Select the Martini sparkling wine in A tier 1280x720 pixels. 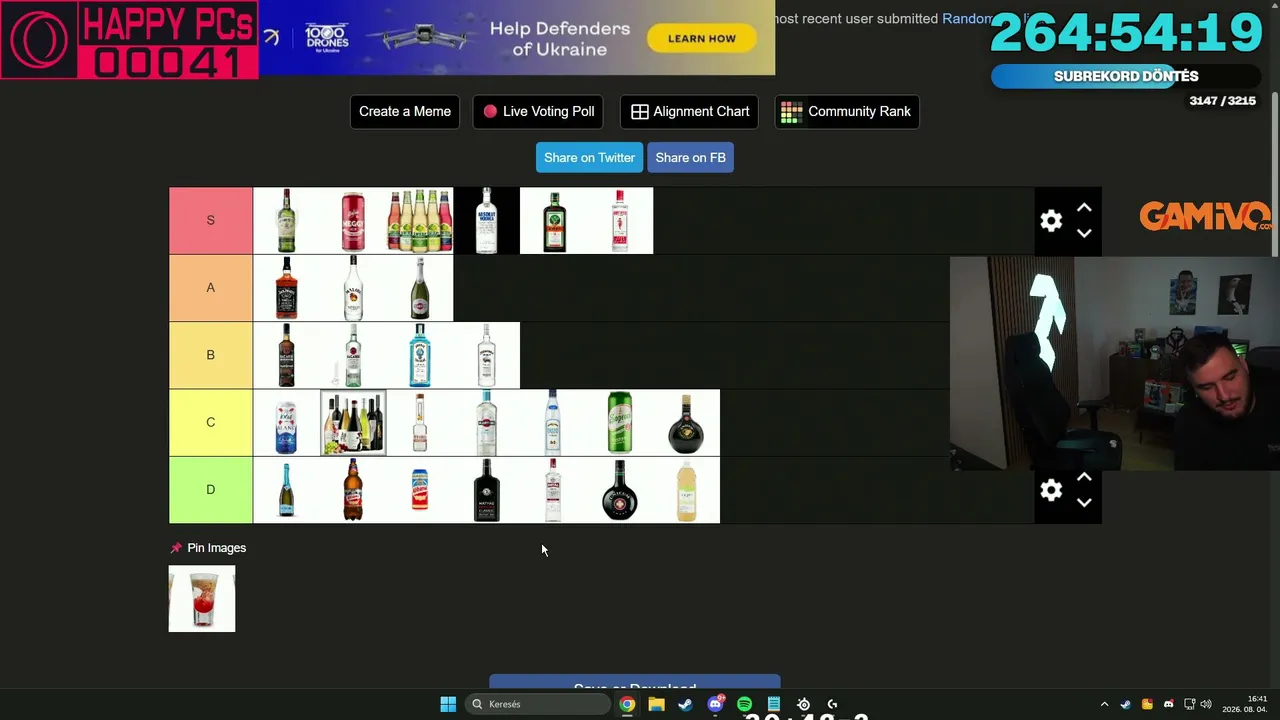pyautogui.click(x=420, y=288)
